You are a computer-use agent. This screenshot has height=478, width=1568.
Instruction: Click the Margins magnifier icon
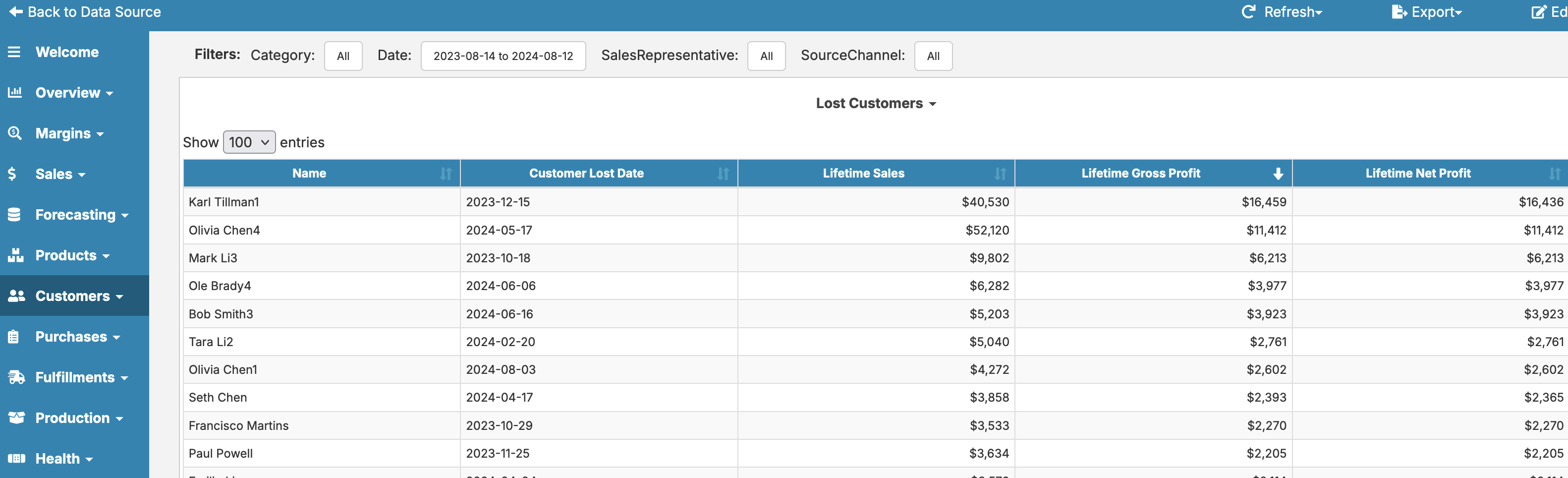pos(14,133)
